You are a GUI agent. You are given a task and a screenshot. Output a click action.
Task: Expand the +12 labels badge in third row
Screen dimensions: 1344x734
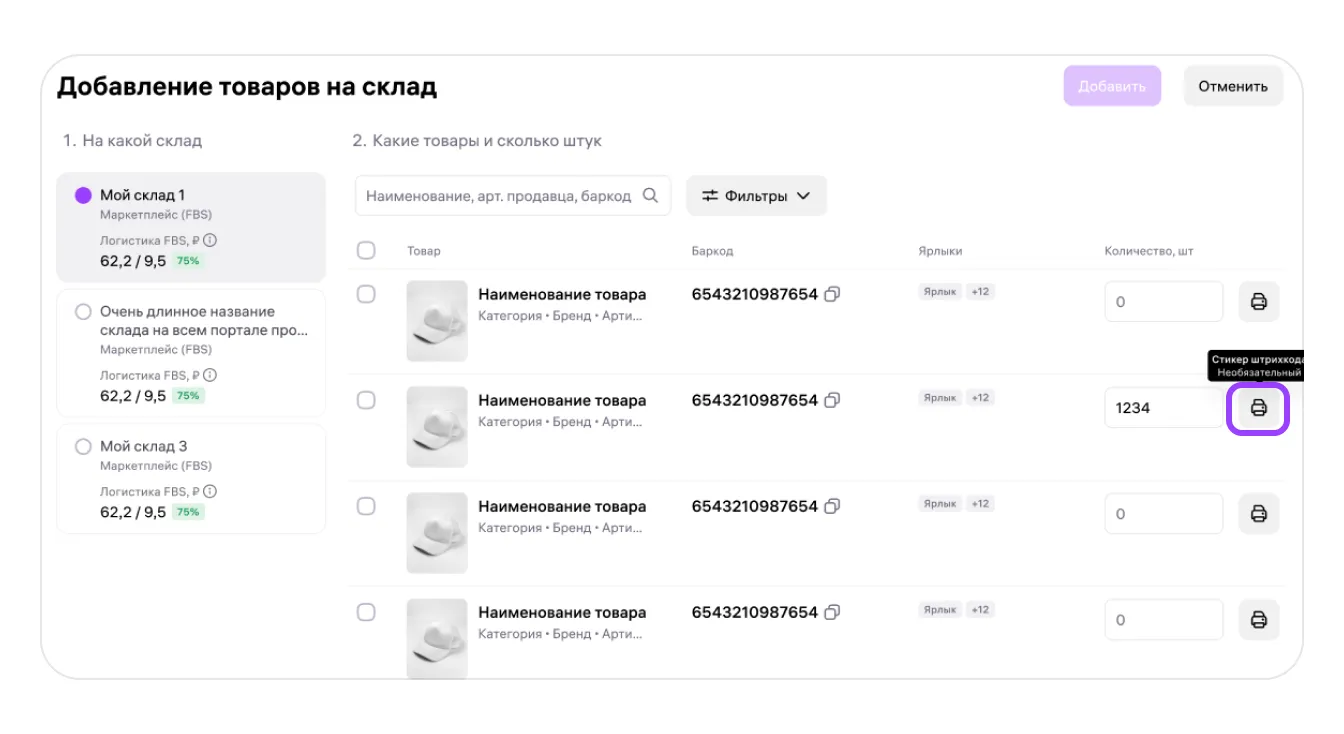coord(980,504)
